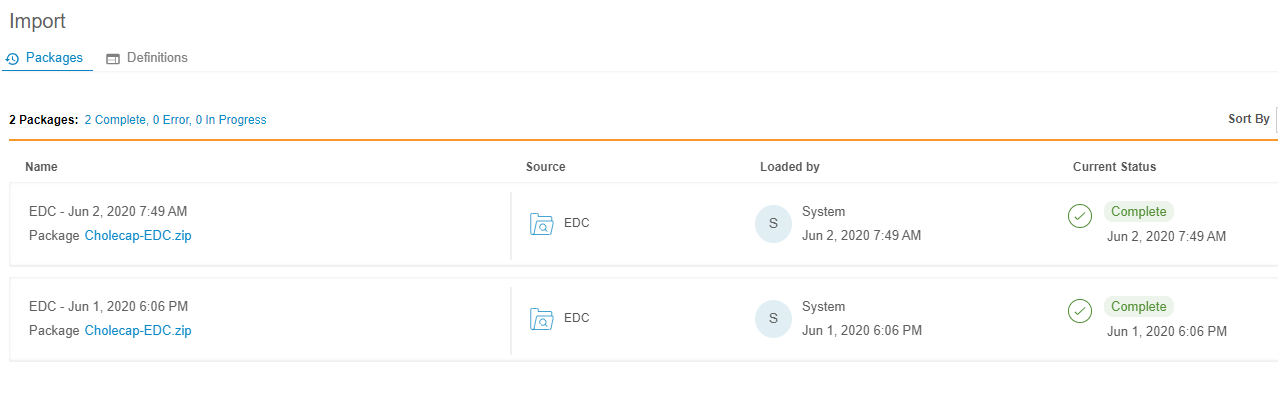Open Cholecap-EDC.zip from Jun 2 package
The height and width of the screenshot is (401, 1278).
[x=138, y=236]
